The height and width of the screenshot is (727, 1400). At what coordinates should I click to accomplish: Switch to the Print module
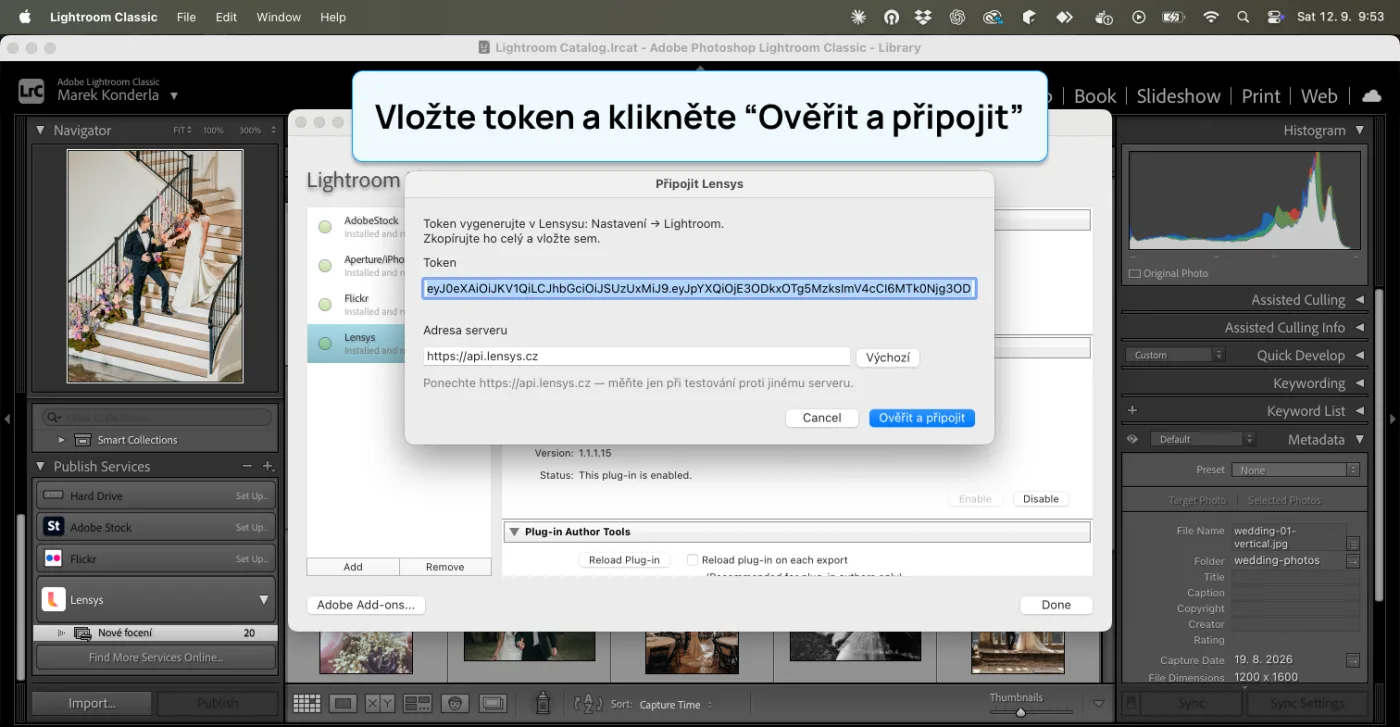tap(1260, 96)
